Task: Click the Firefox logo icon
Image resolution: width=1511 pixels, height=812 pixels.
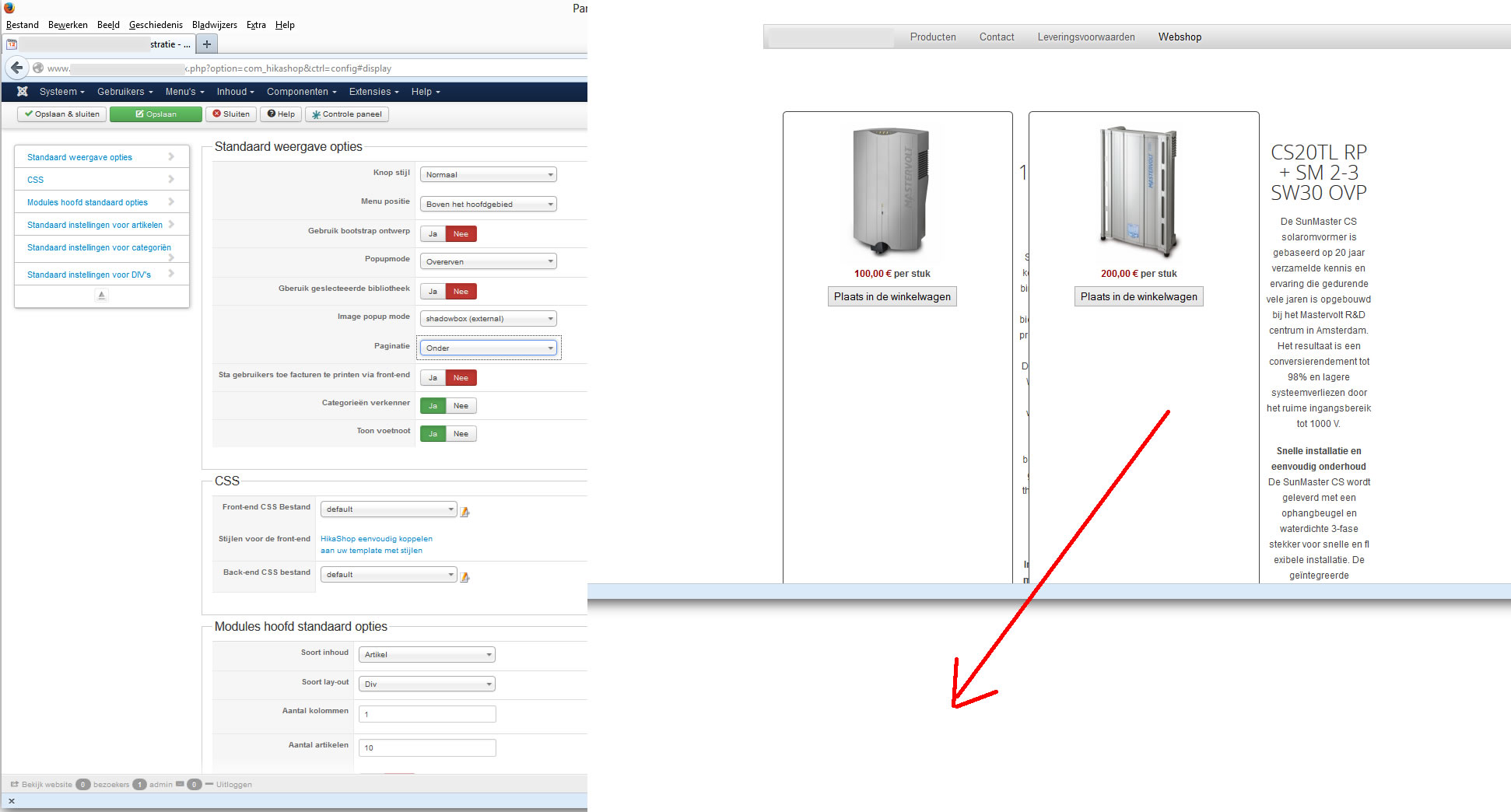Action: tap(9, 8)
